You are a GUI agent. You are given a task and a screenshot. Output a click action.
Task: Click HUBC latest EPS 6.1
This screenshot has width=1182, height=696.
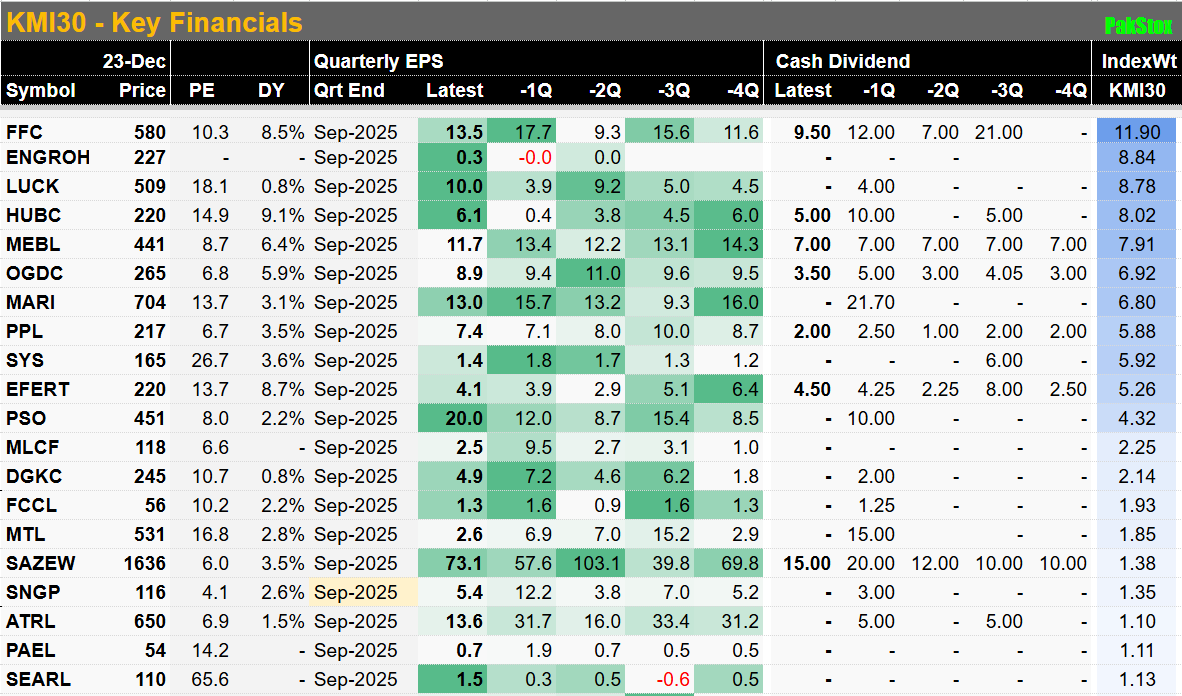tap(452, 215)
